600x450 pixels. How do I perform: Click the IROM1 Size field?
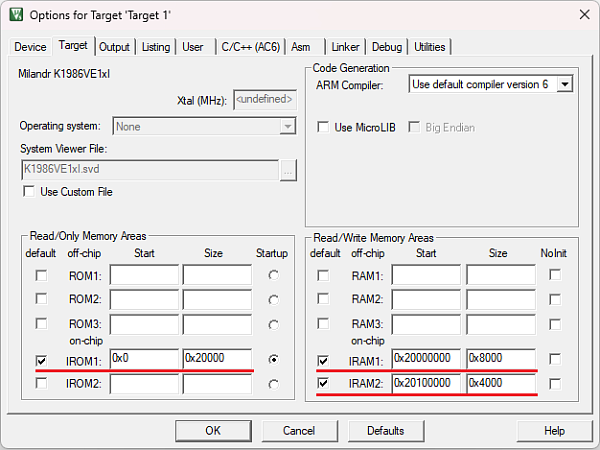(217, 359)
